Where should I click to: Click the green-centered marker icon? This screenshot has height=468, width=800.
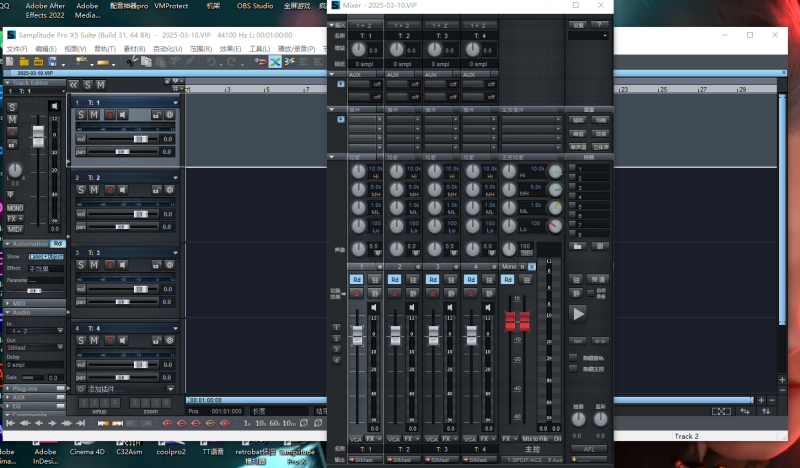(x=210, y=423)
